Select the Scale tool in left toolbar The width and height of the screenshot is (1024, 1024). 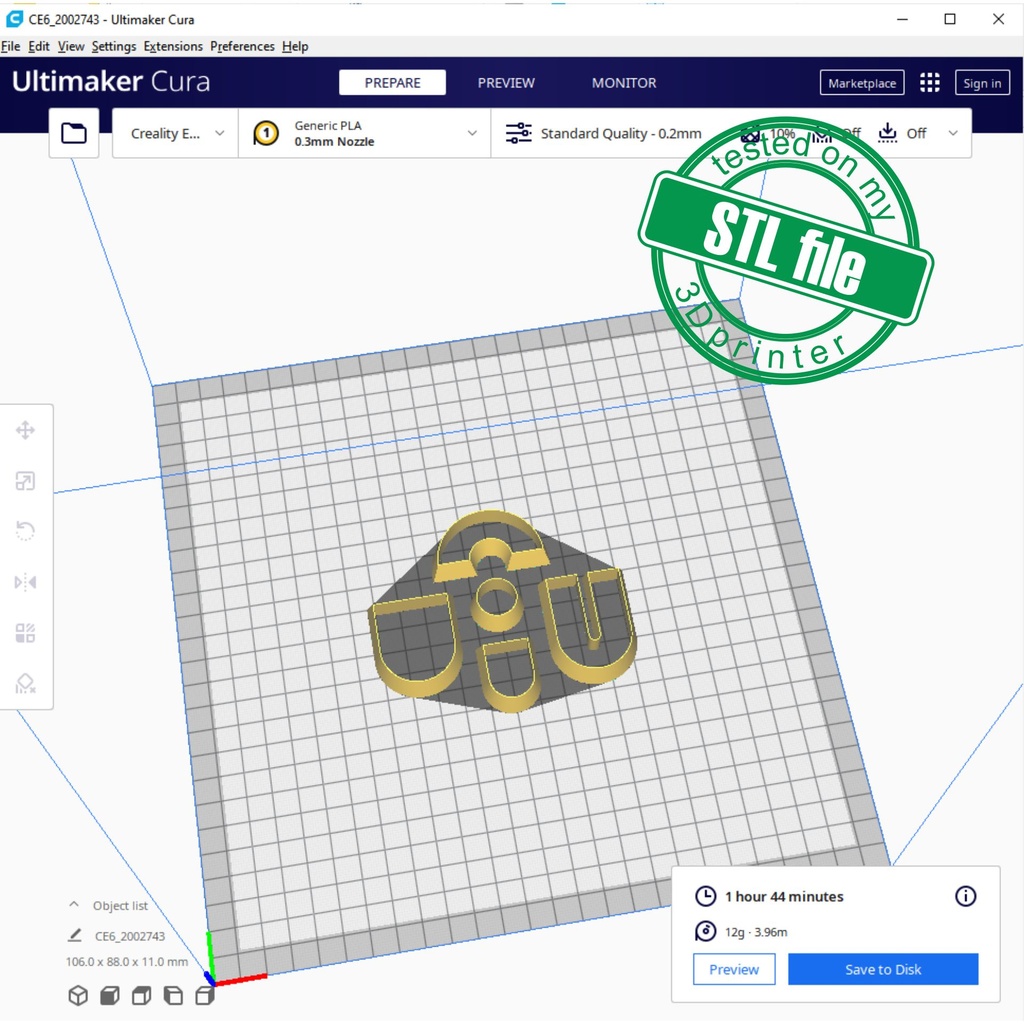[x=26, y=481]
